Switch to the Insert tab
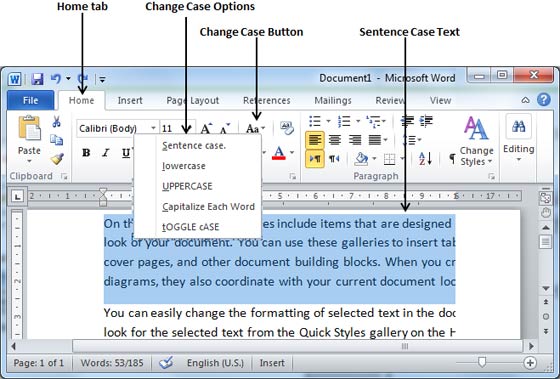 130,100
